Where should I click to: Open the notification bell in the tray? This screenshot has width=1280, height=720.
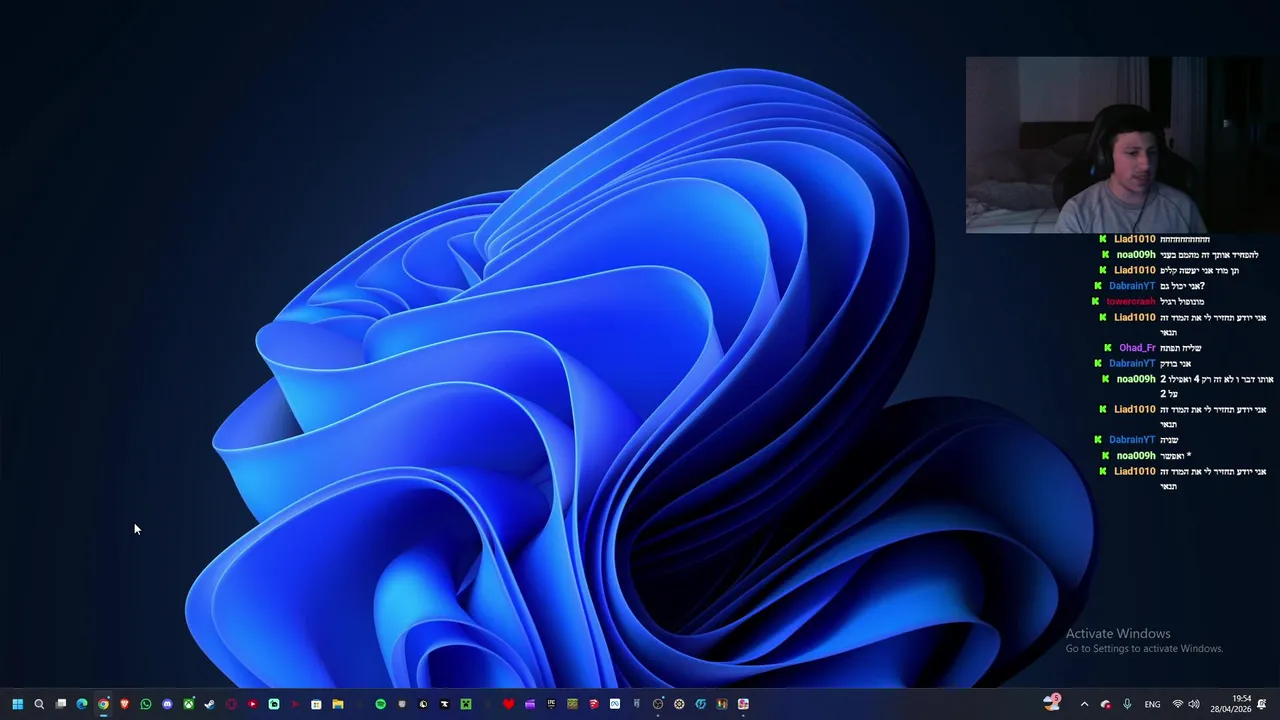coord(1262,704)
